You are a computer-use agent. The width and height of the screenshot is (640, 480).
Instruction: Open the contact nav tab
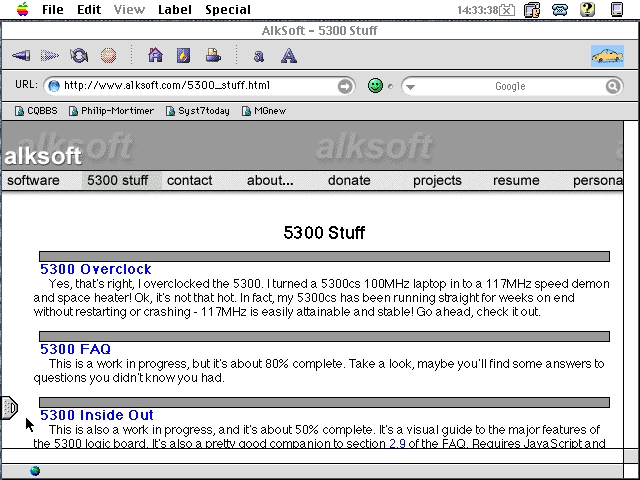[189, 180]
